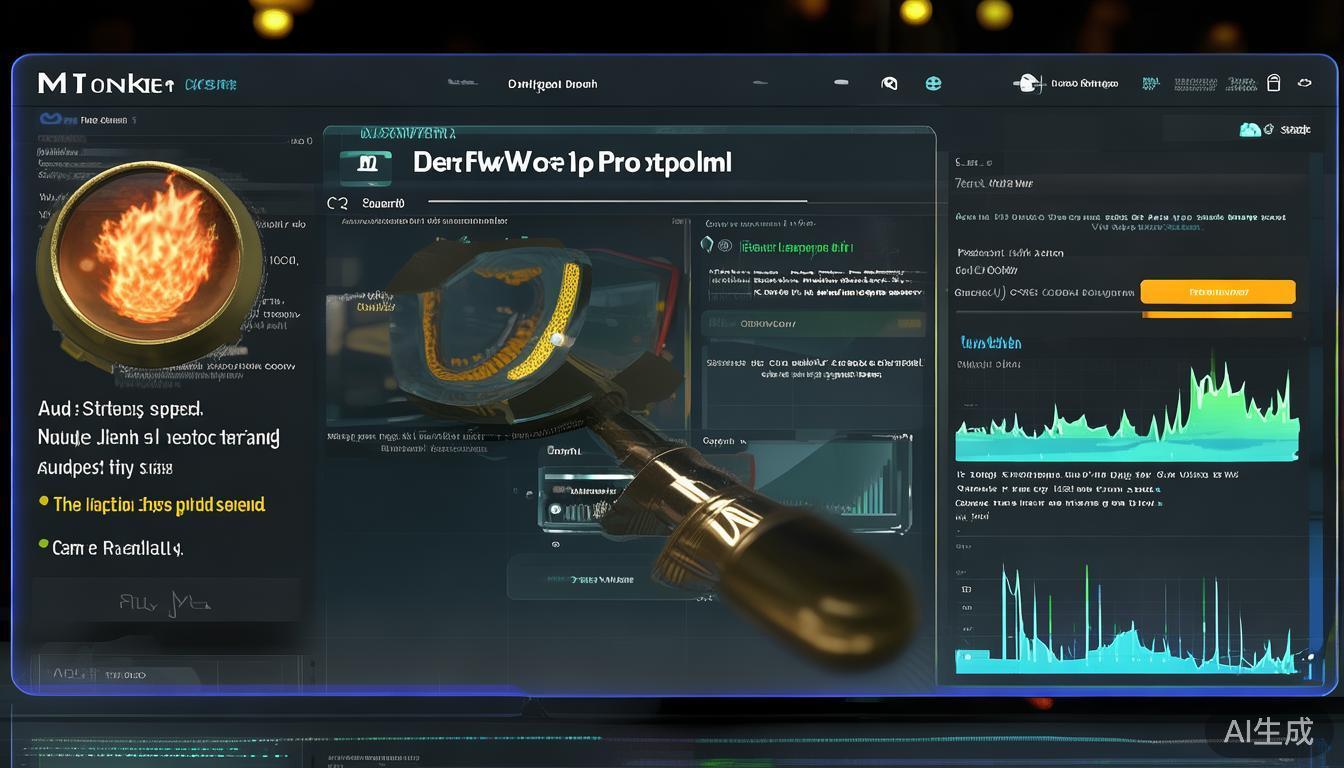
Task: Open the dark field under Carne Raenllally
Action: (165, 602)
